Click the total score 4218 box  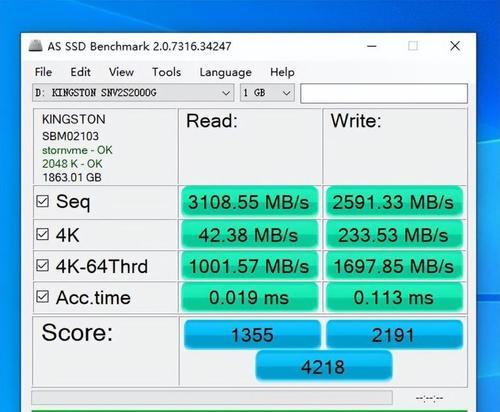click(x=324, y=366)
